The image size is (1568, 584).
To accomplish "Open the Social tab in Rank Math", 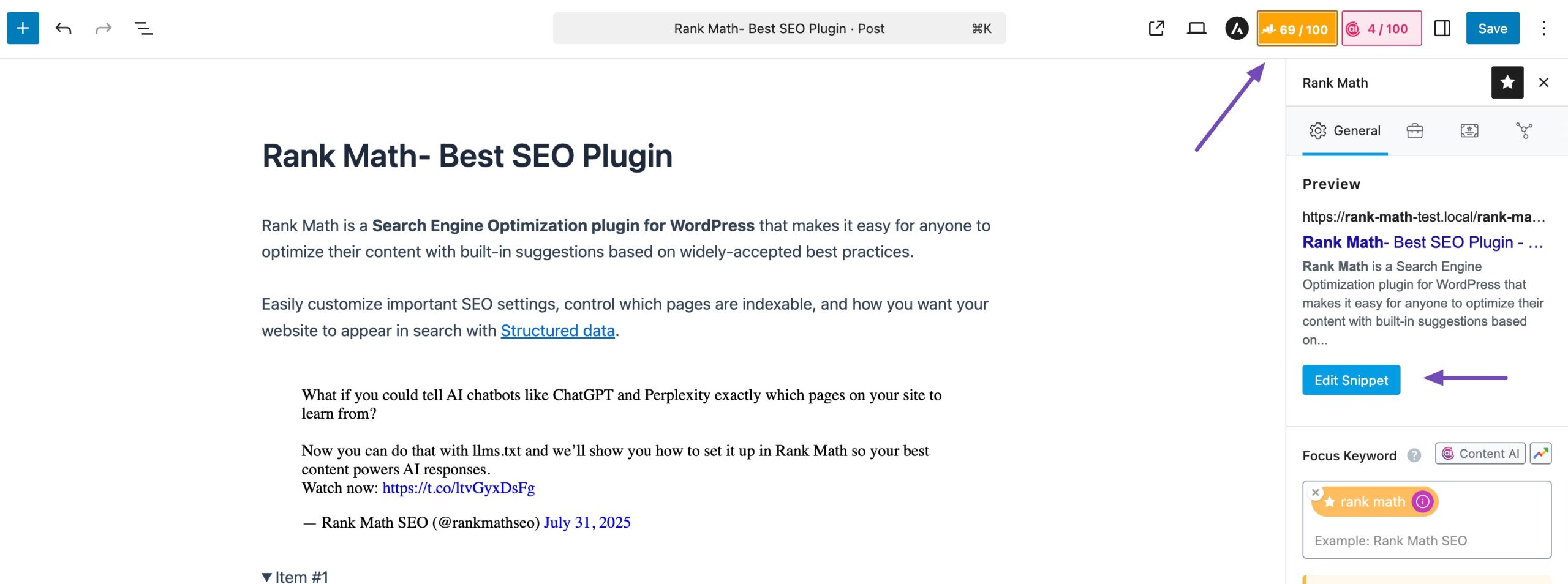I will [x=1523, y=130].
